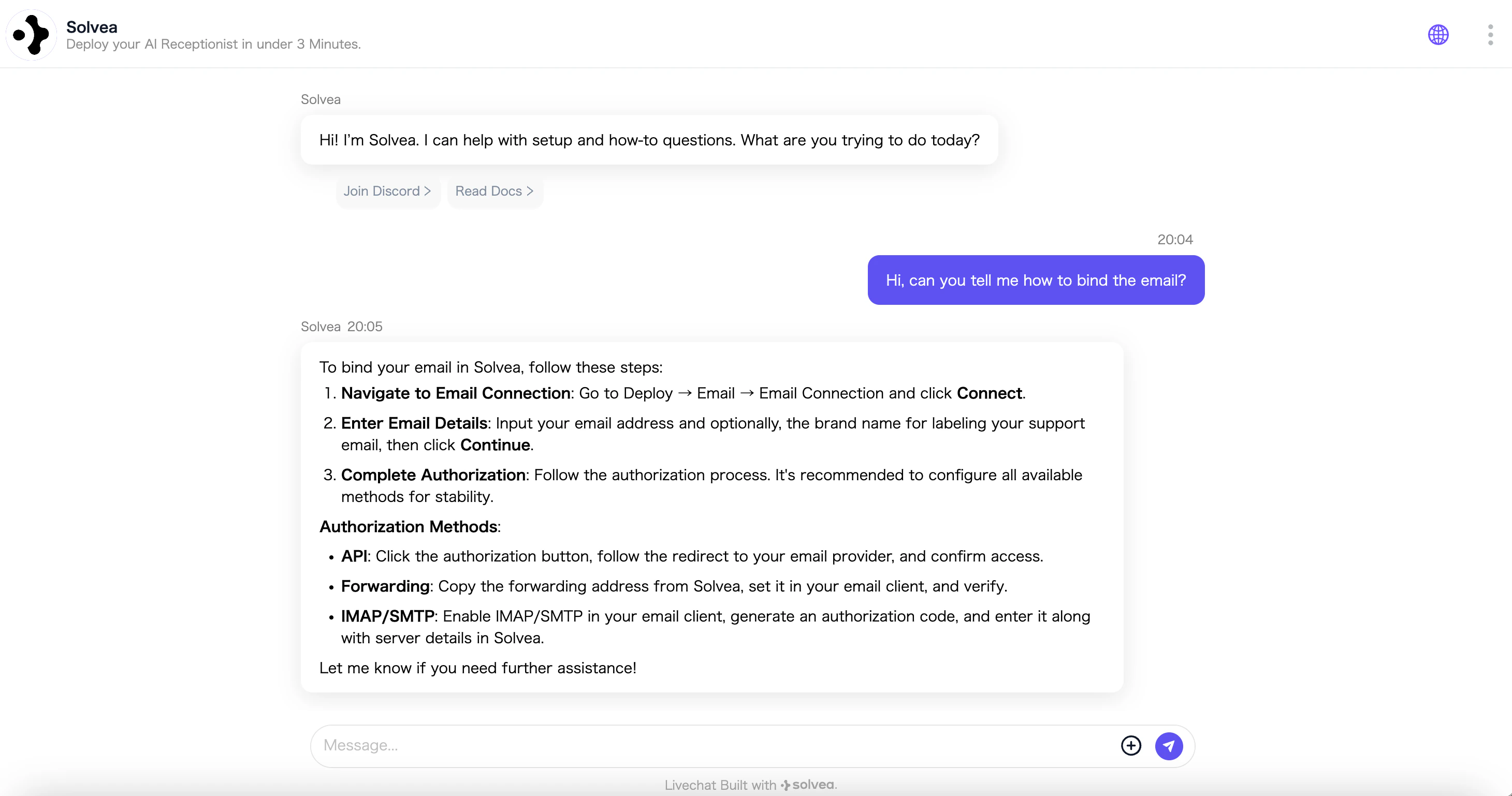Click the Solvea greeting message bubble
Image resolution: width=1512 pixels, height=796 pixels.
coord(649,140)
